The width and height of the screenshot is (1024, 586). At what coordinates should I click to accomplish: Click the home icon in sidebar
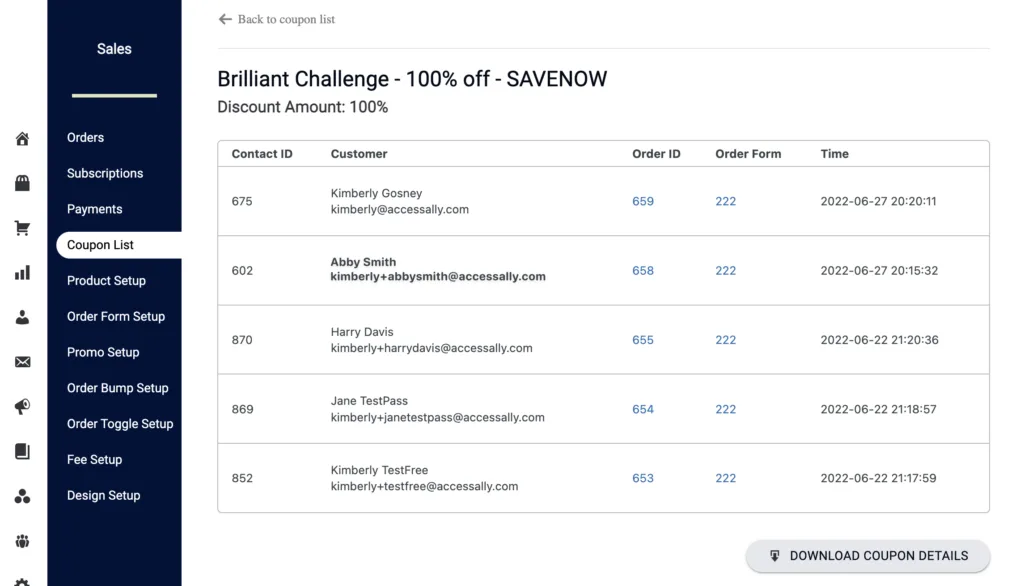pyautogui.click(x=22, y=138)
